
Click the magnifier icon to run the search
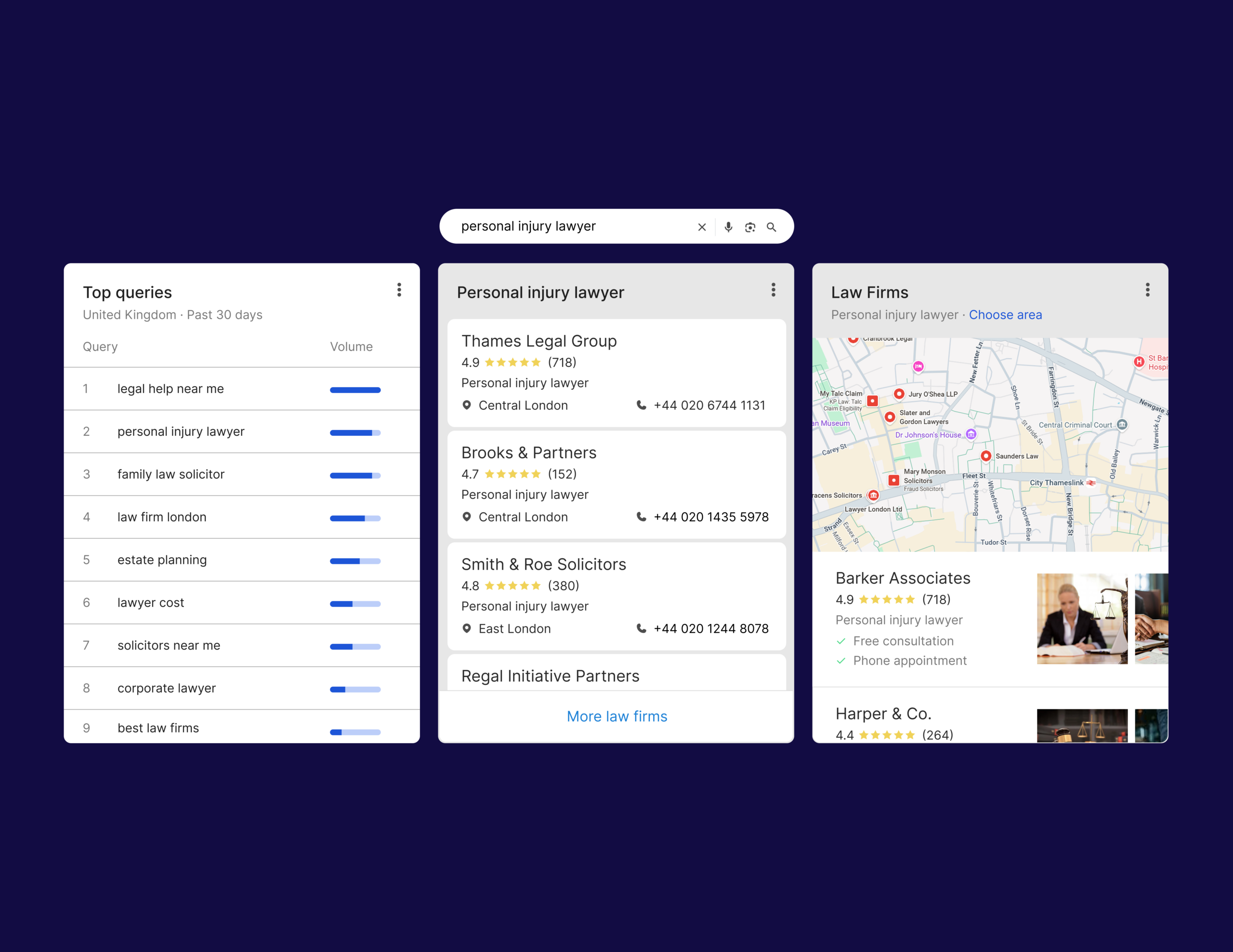(772, 226)
